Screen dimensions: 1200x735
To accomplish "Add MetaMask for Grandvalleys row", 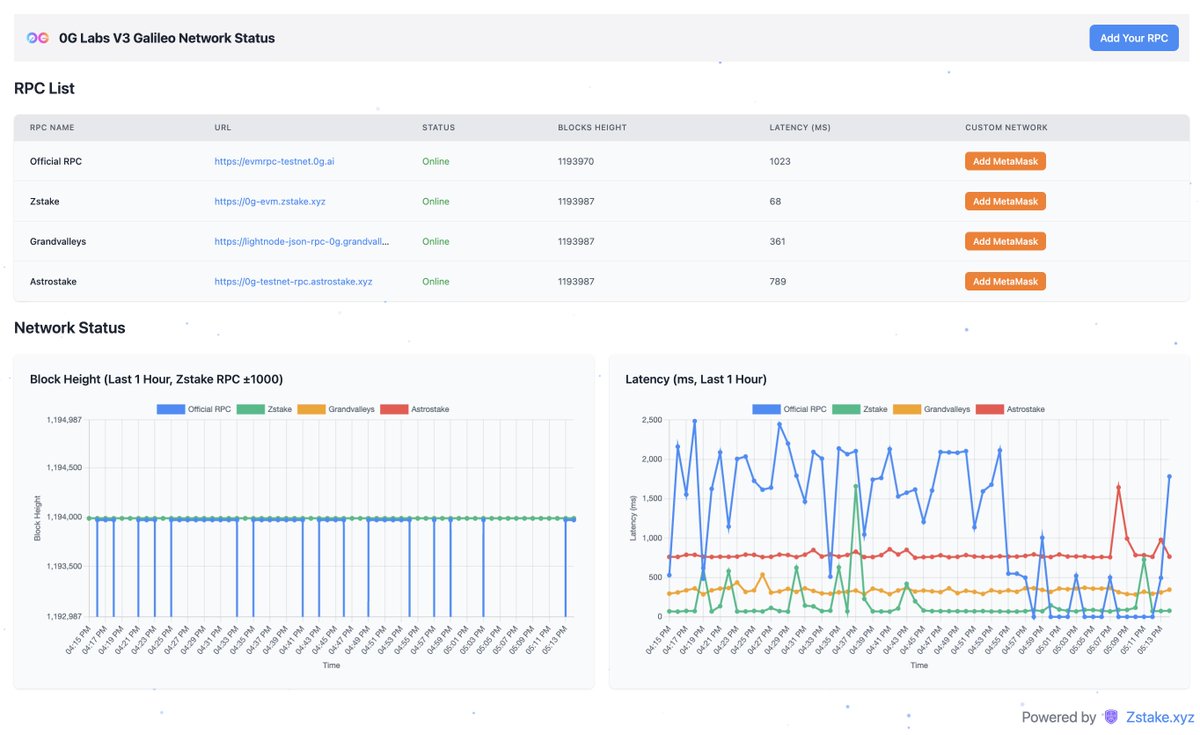I will (x=1005, y=241).
